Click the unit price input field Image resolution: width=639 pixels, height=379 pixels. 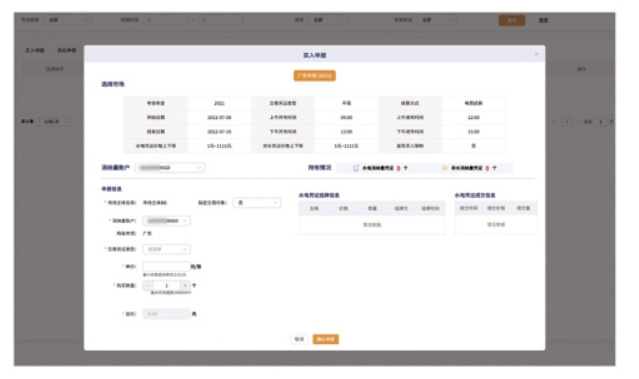[x=166, y=267]
